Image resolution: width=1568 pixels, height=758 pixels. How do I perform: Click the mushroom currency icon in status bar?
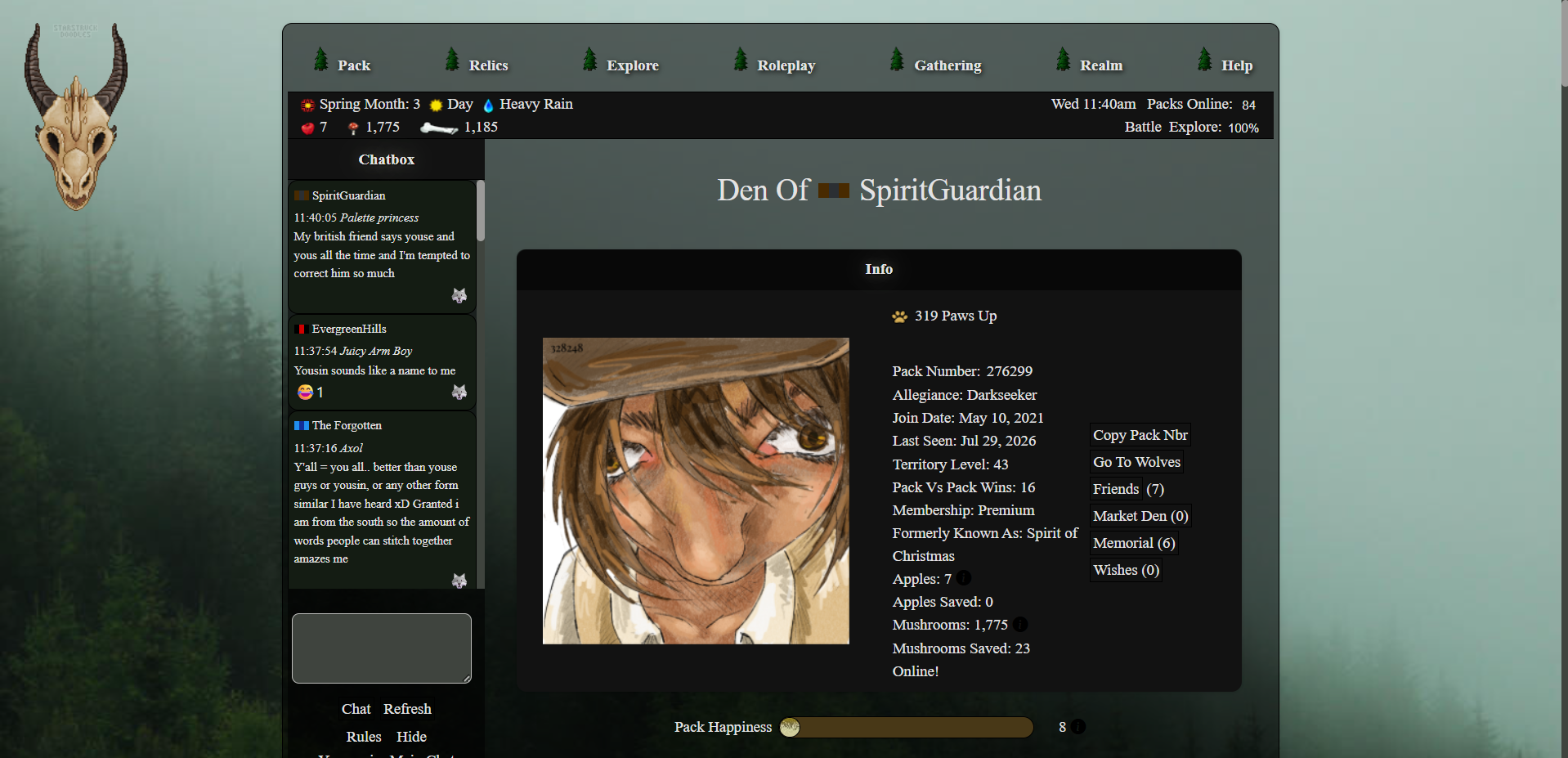pos(353,128)
